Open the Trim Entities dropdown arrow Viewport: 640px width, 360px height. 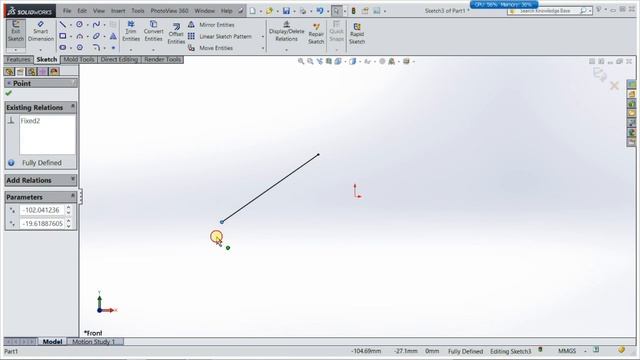(x=131, y=50)
